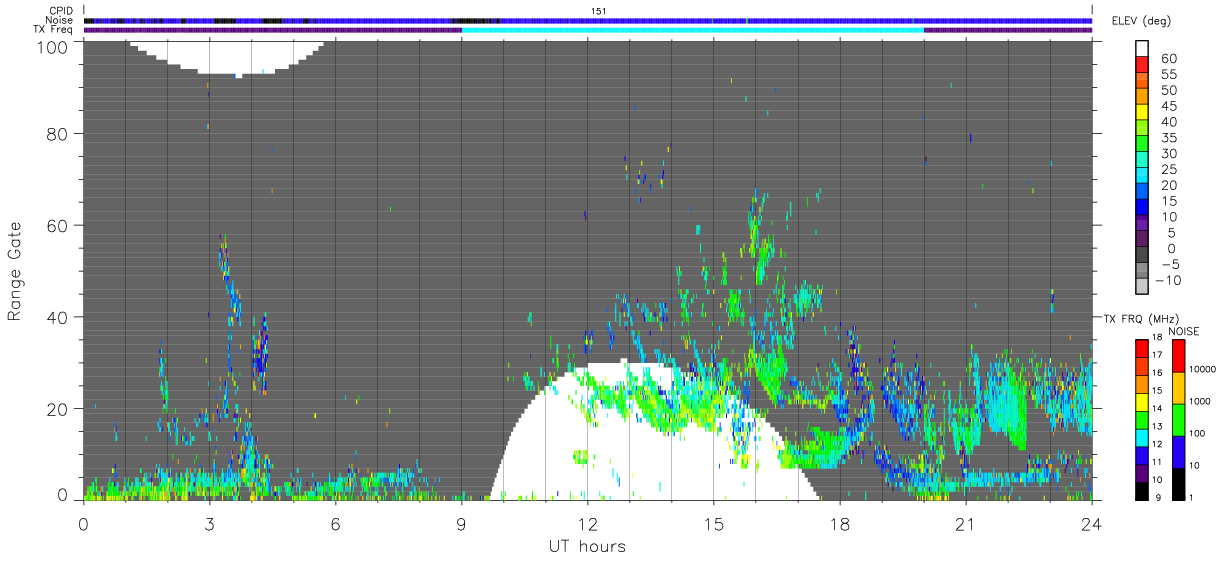Click the "40" tick on Range Gate axis
The width and height of the screenshot is (1228, 567).
(59, 317)
